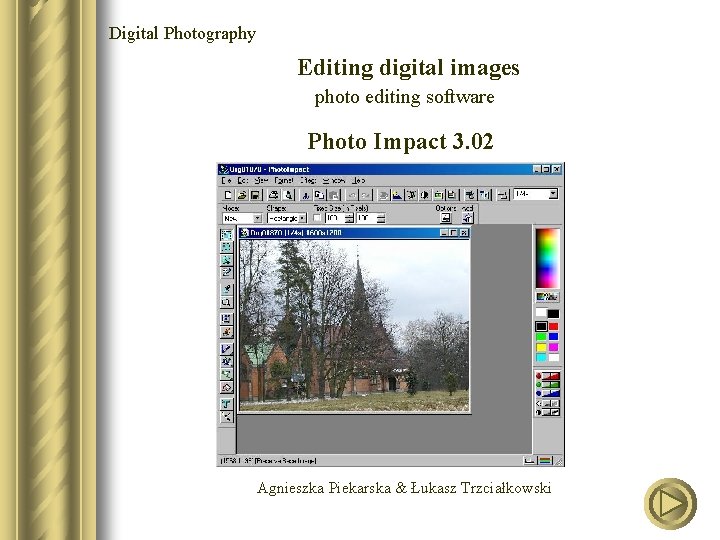Click the 'Agnieszka Piekarska & Łukasz Trzciałkowski' author line
The height and width of the screenshot is (540, 720).
404,488
